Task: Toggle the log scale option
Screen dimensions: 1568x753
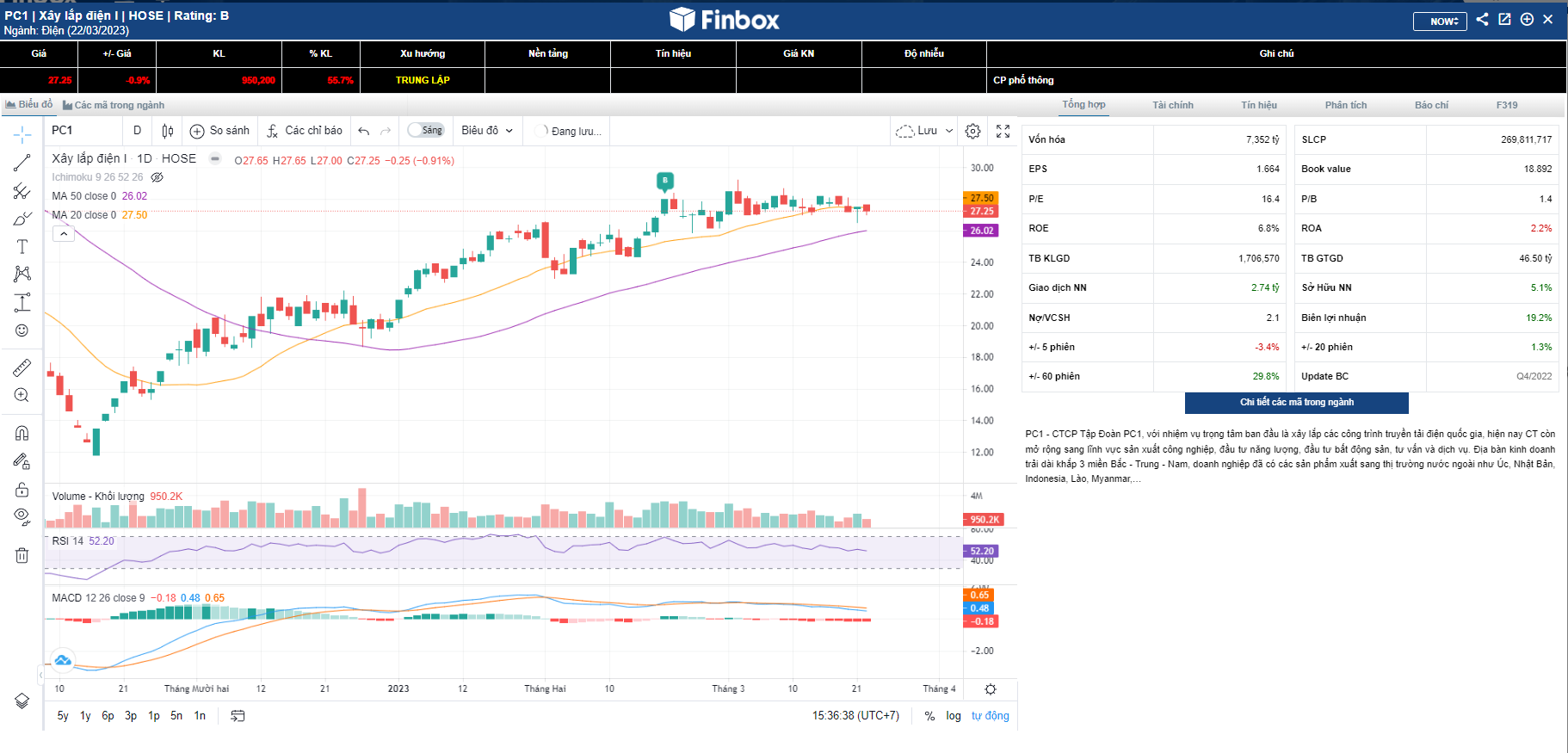Action: pos(954,716)
